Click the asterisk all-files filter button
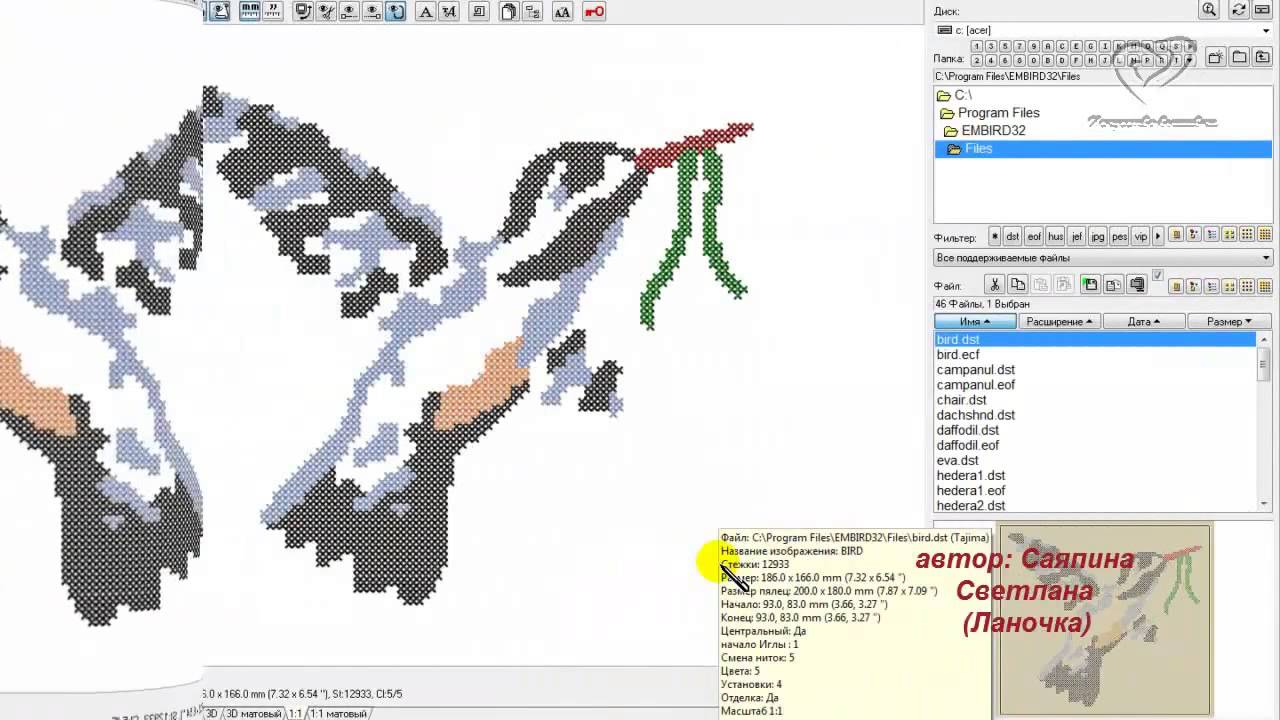The width and height of the screenshot is (1280, 720). pos(994,236)
